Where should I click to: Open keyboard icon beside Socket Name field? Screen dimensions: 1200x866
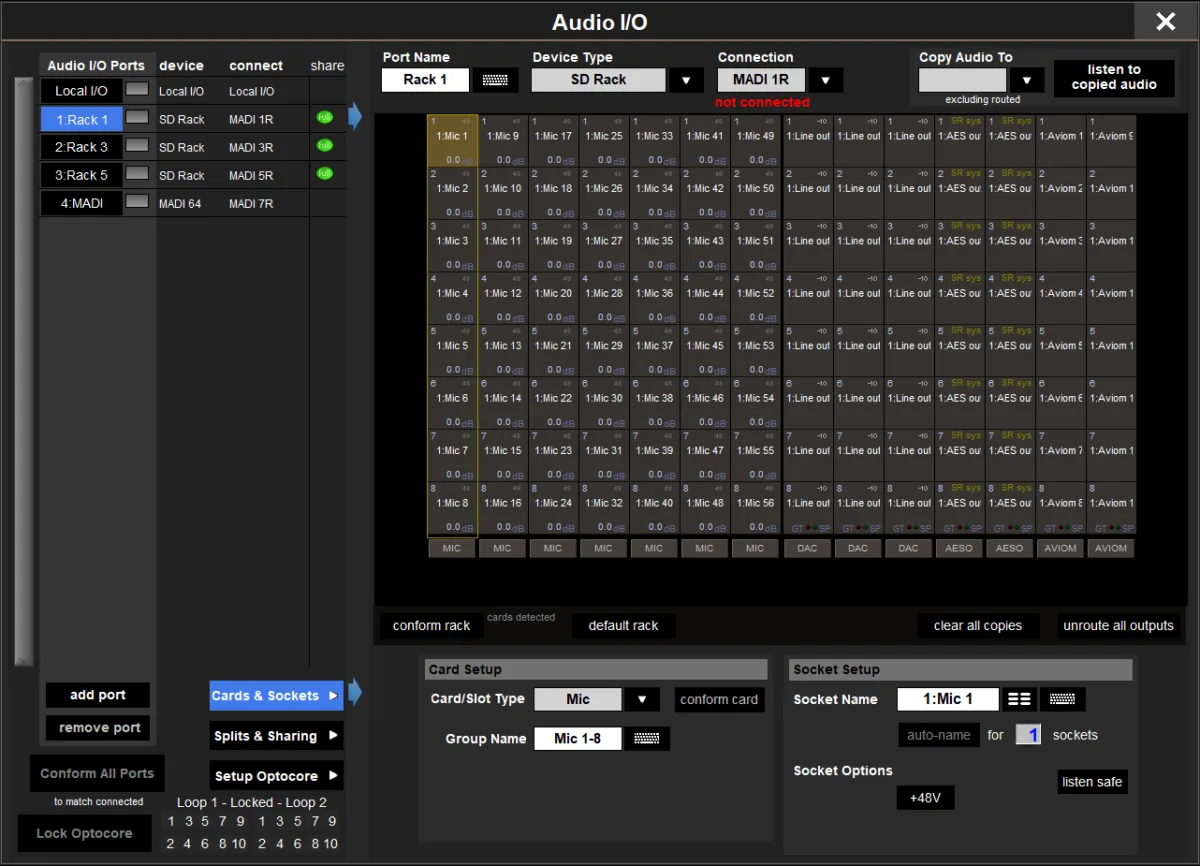pos(1062,699)
